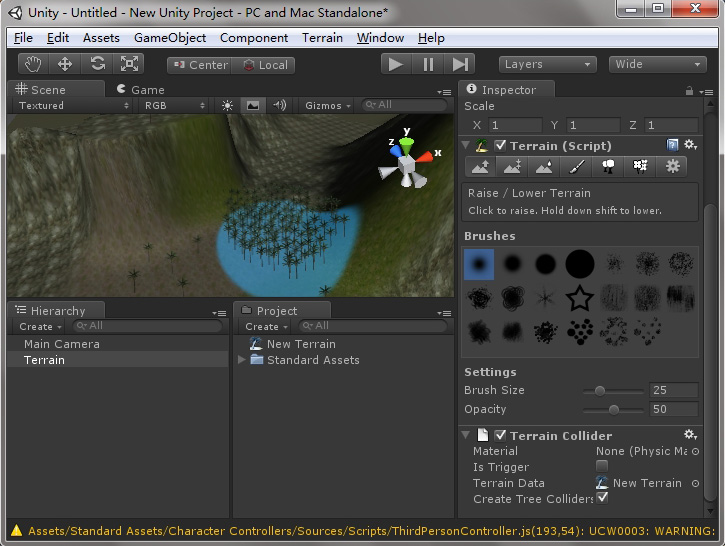Toggle scene lighting sun icon

227,106
